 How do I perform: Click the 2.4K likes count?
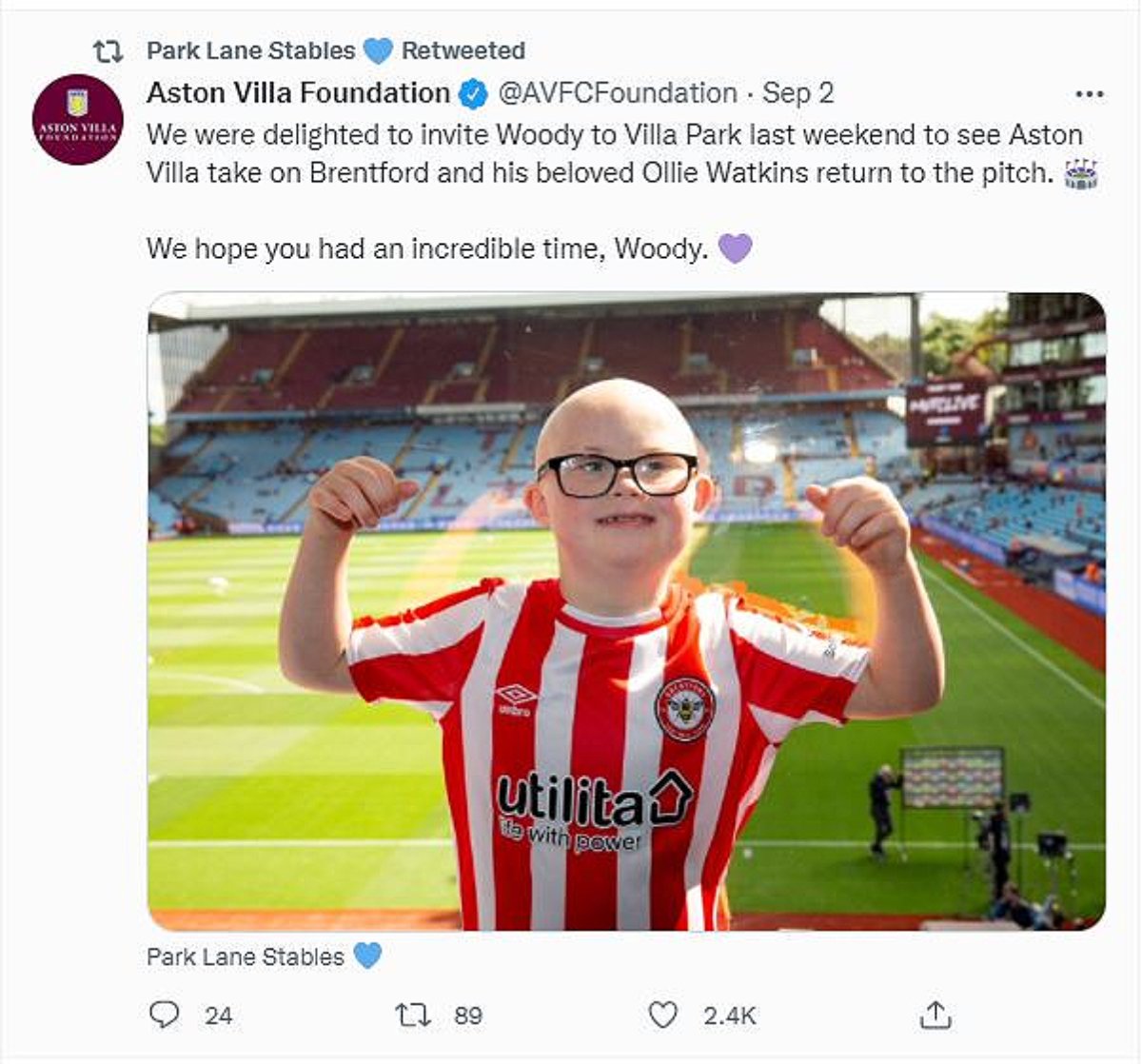coord(729,1015)
